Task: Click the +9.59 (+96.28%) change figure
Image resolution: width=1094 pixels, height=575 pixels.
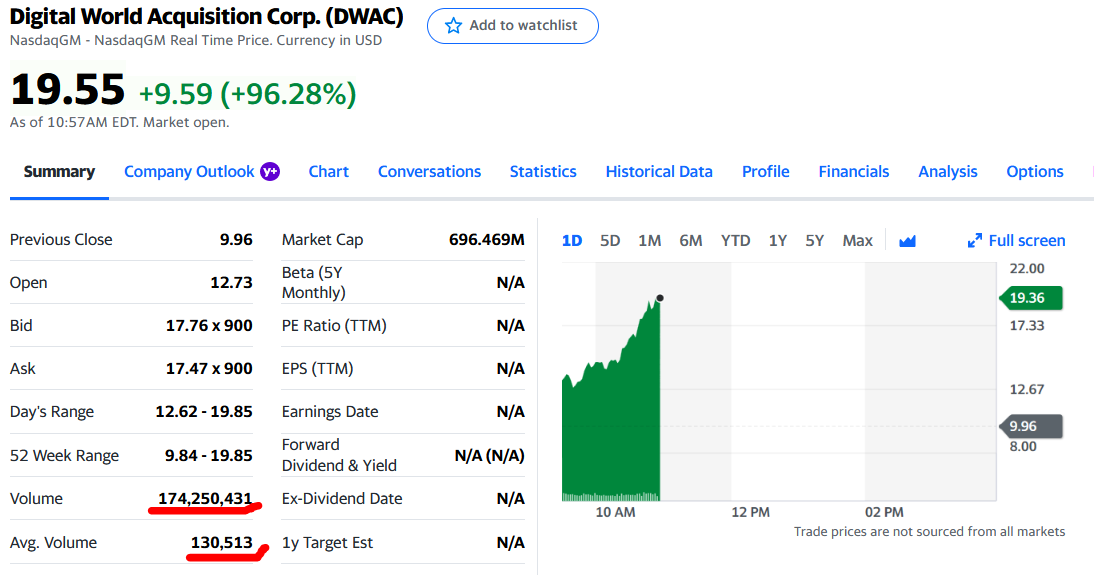Action: tap(248, 94)
